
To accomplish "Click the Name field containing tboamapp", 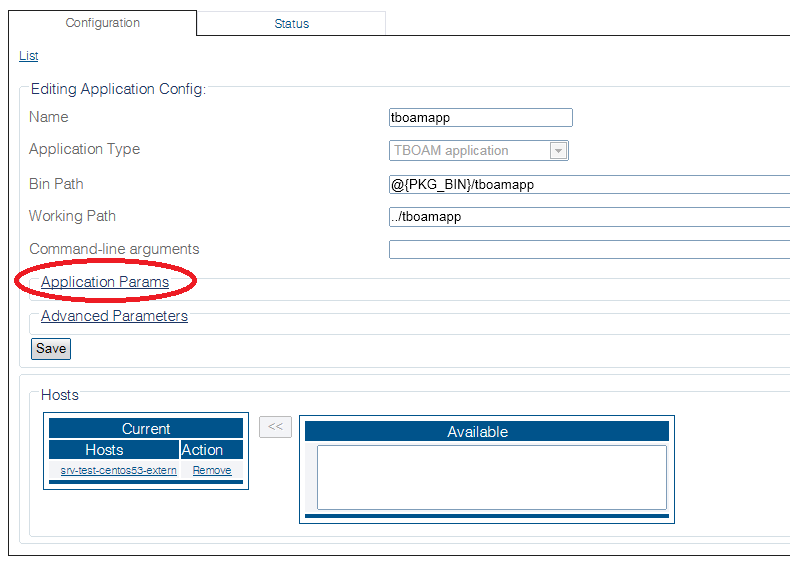I will pos(480,117).
